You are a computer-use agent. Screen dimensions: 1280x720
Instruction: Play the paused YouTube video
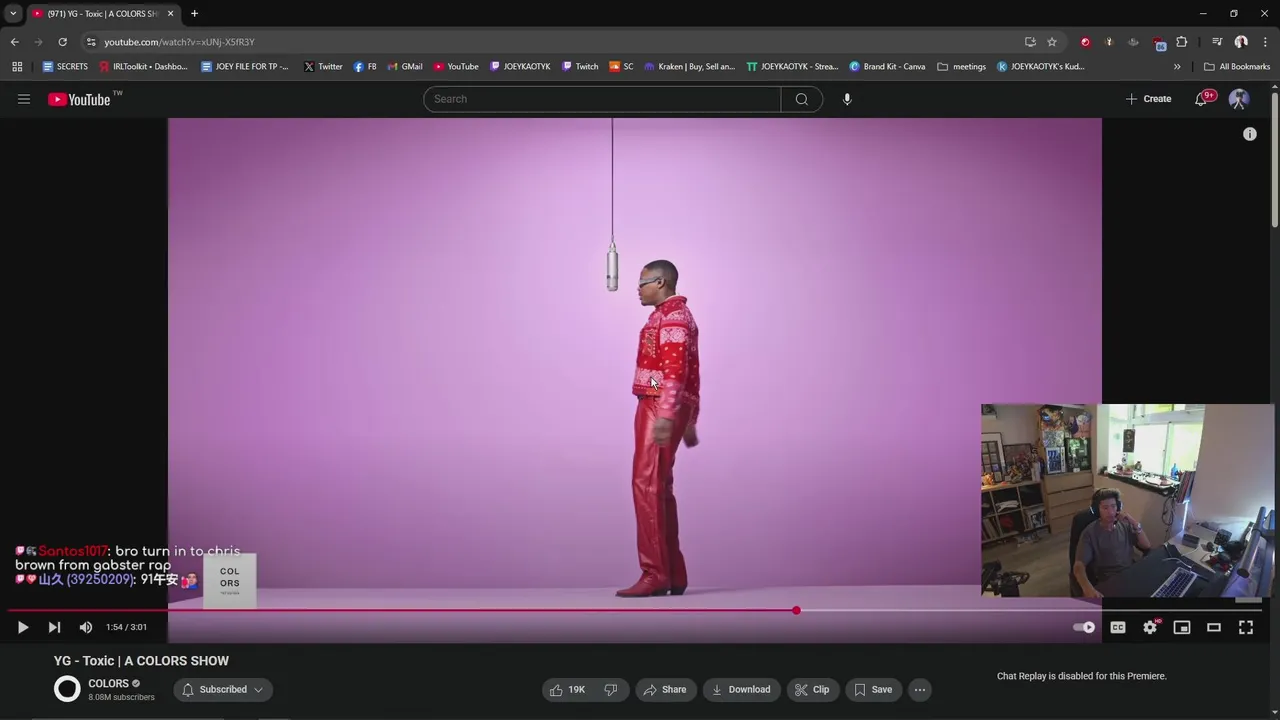(22, 627)
